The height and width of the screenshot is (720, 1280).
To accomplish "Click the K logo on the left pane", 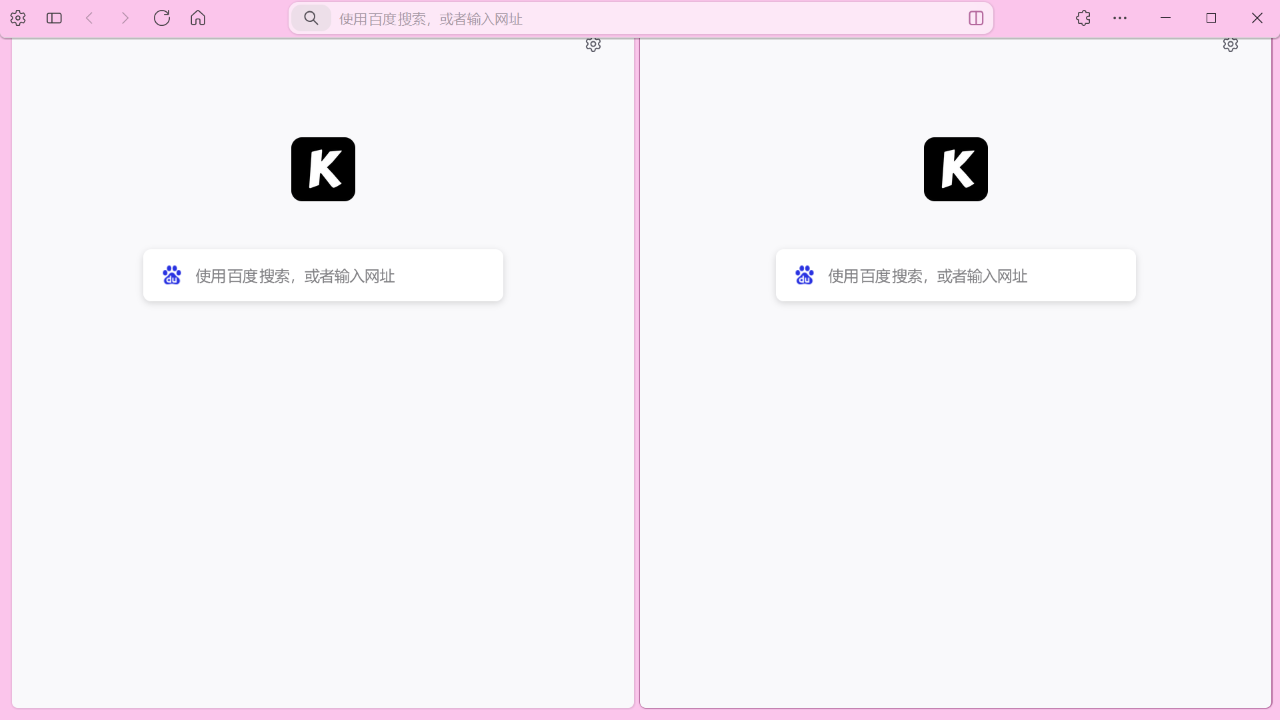I will pos(322,169).
